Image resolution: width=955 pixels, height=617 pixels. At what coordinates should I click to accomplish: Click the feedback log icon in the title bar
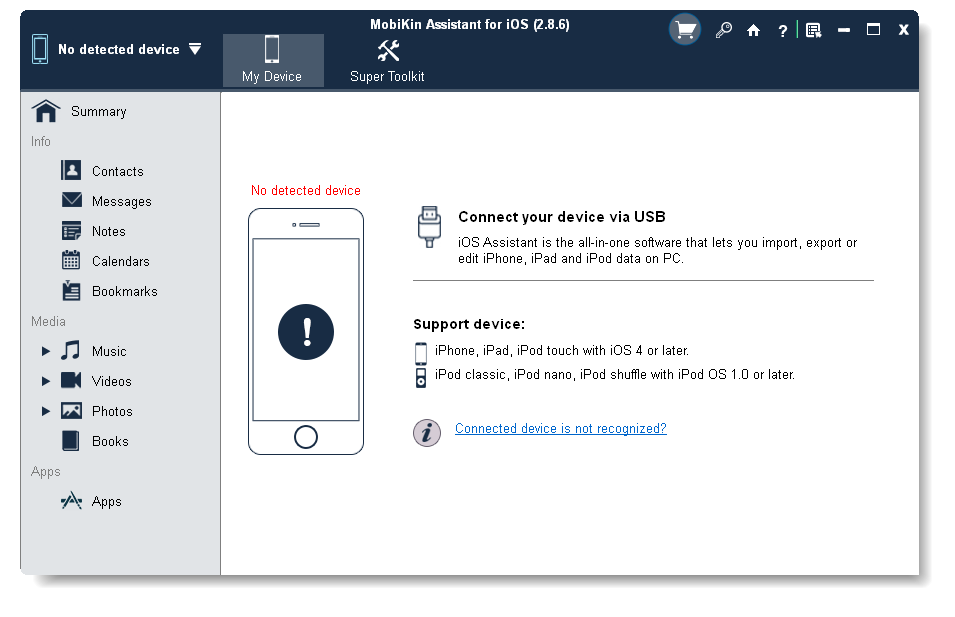[x=813, y=29]
